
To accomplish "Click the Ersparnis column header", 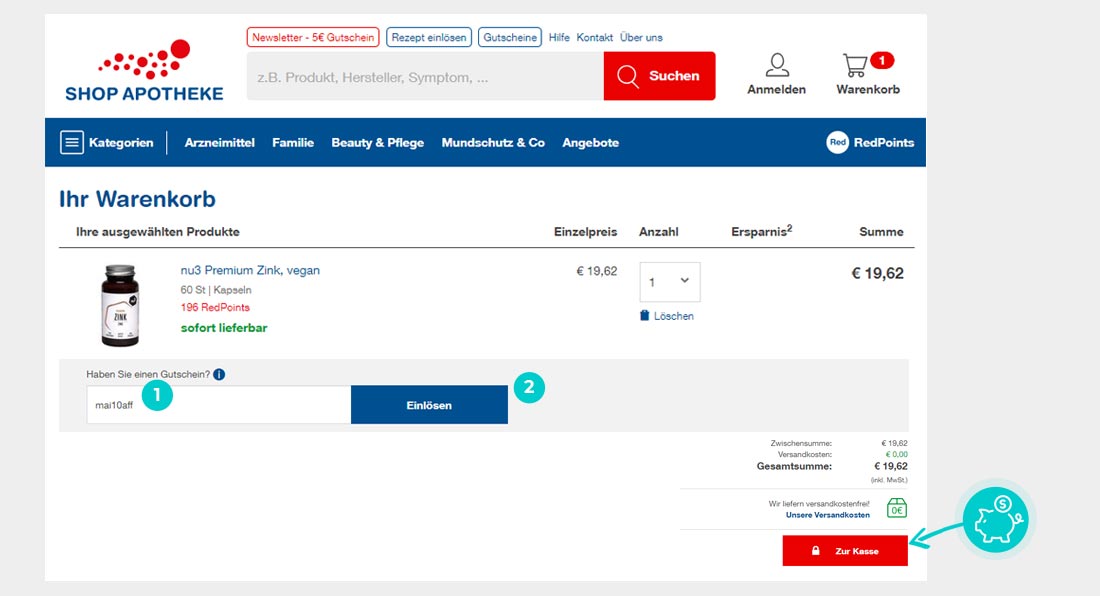I will [x=762, y=231].
